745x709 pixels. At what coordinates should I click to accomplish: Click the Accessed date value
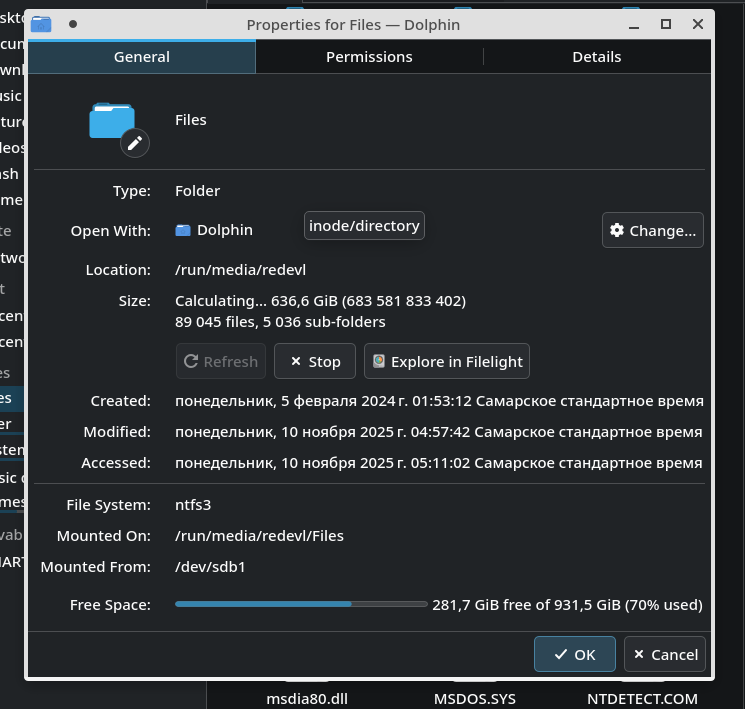pos(439,462)
